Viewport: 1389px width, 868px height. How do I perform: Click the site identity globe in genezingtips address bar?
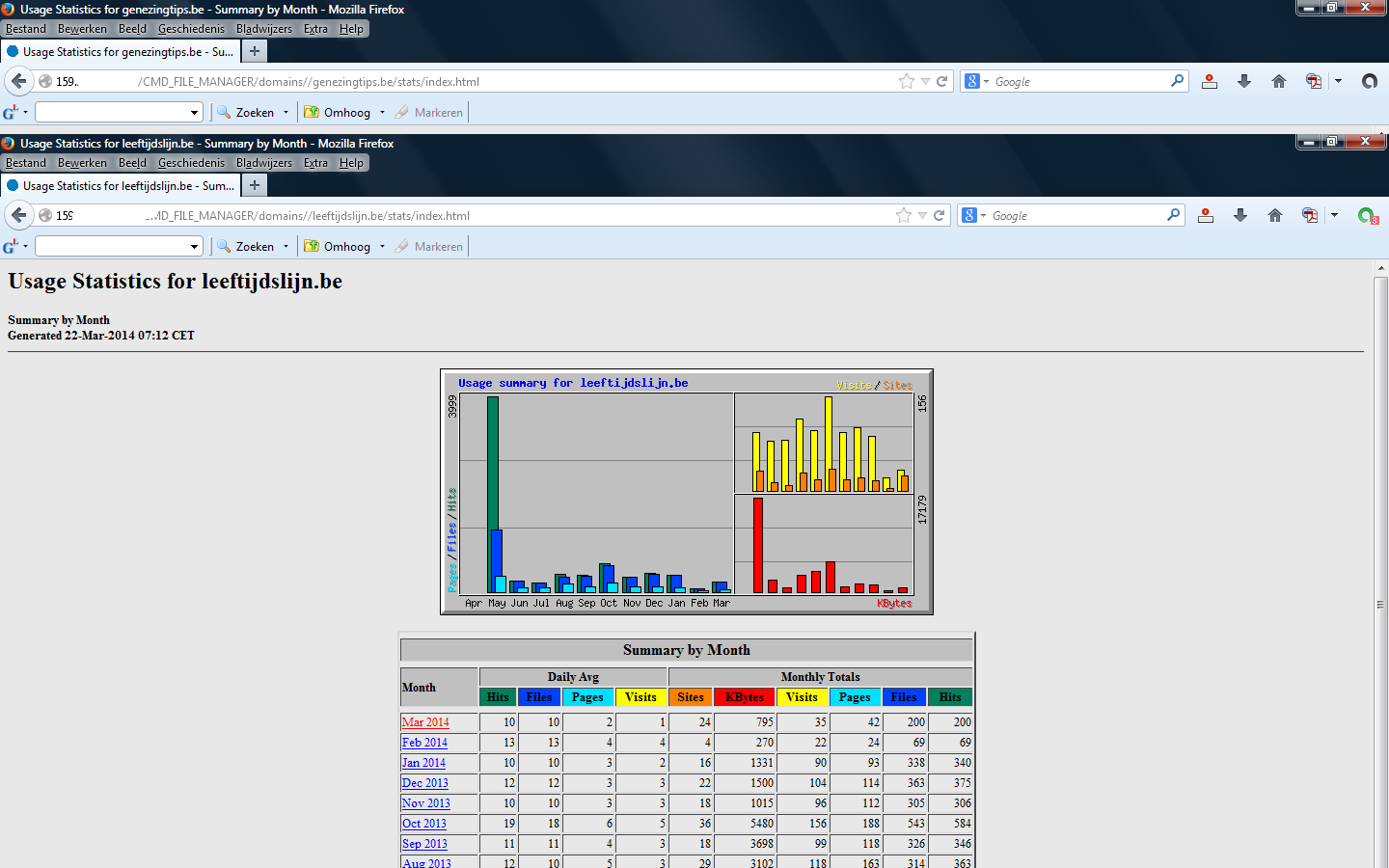(x=45, y=81)
